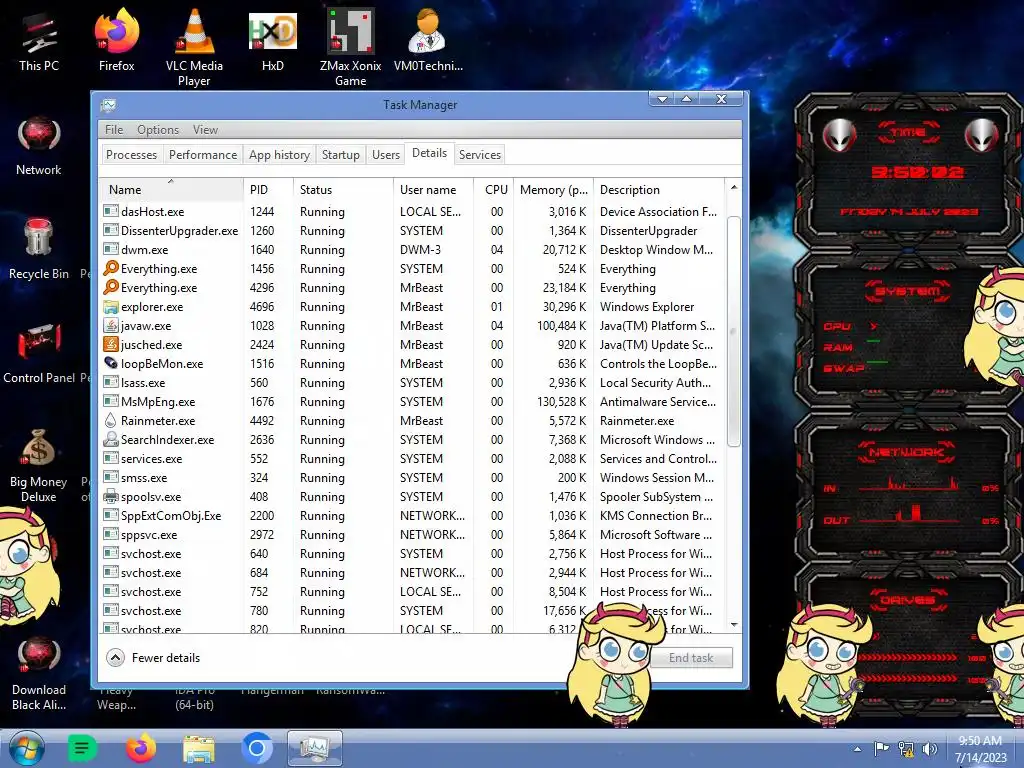Select the javaw.exe process icon
This screenshot has height=768, width=1024.
(x=111, y=325)
